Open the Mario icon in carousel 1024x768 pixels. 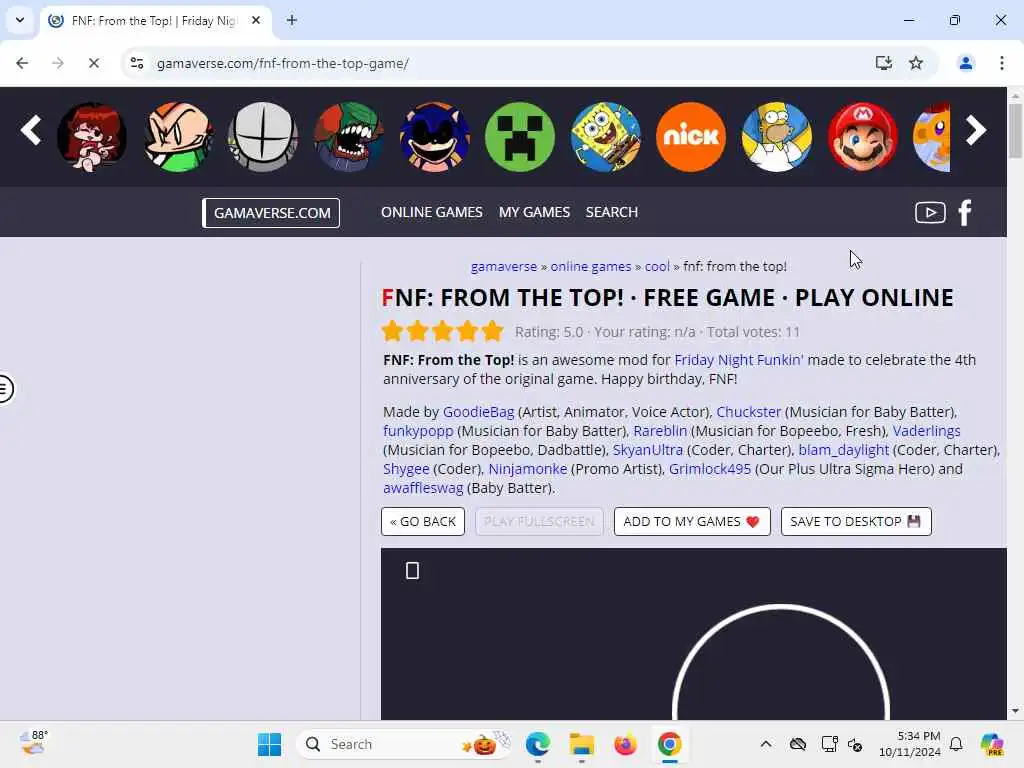pos(862,137)
